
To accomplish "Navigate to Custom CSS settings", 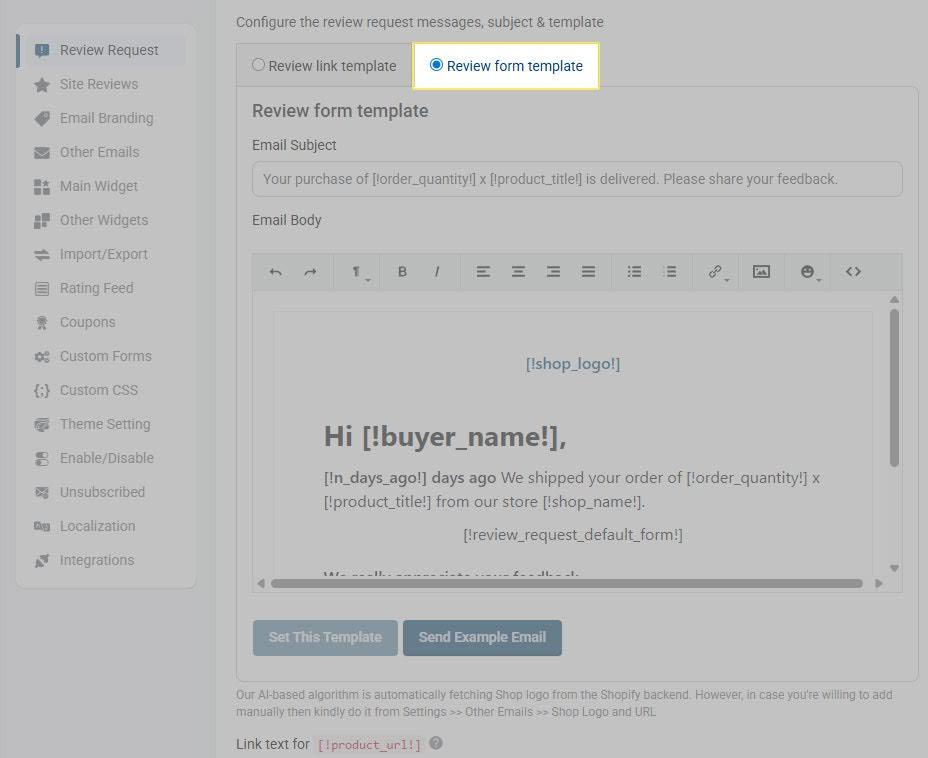I will [x=97, y=390].
